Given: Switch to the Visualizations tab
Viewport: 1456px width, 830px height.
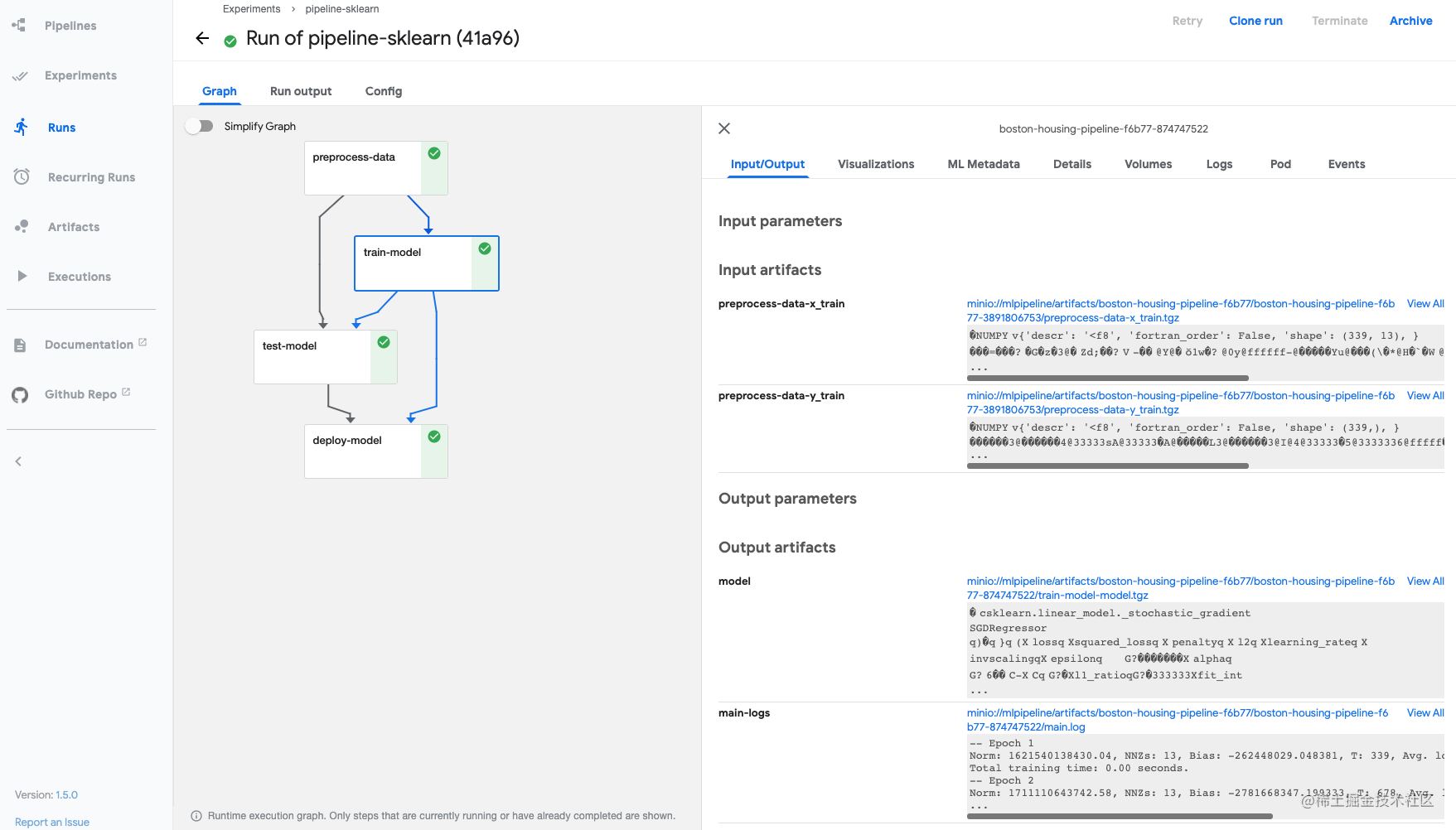Looking at the screenshot, I should 876,164.
